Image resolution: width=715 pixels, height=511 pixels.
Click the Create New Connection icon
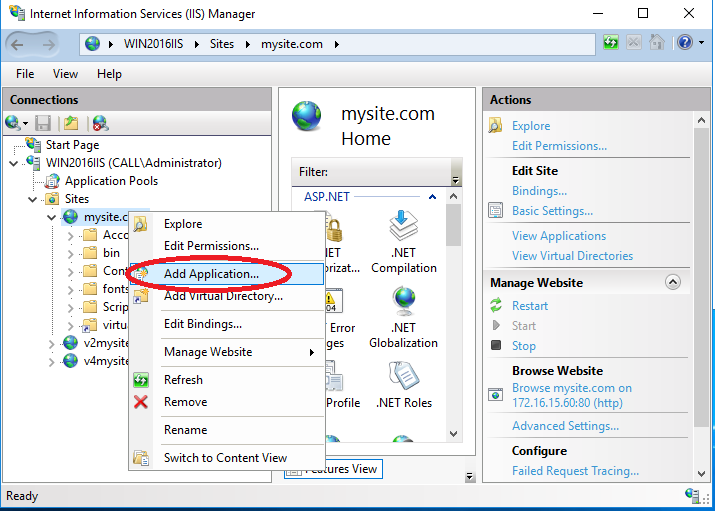(12, 123)
